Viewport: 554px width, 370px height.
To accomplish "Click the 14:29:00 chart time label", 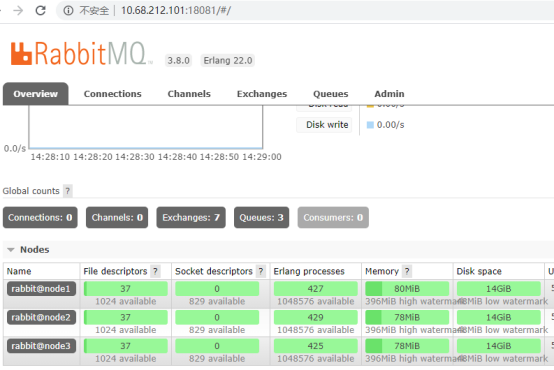I will (262, 157).
